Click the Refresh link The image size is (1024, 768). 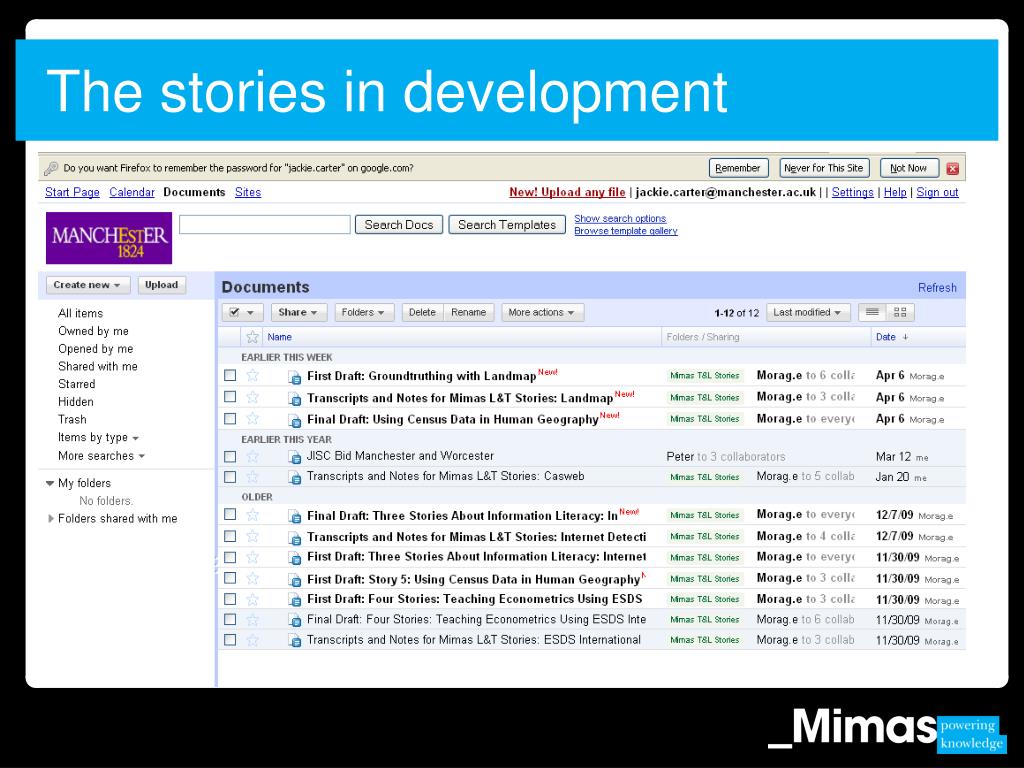coord(937,287)
